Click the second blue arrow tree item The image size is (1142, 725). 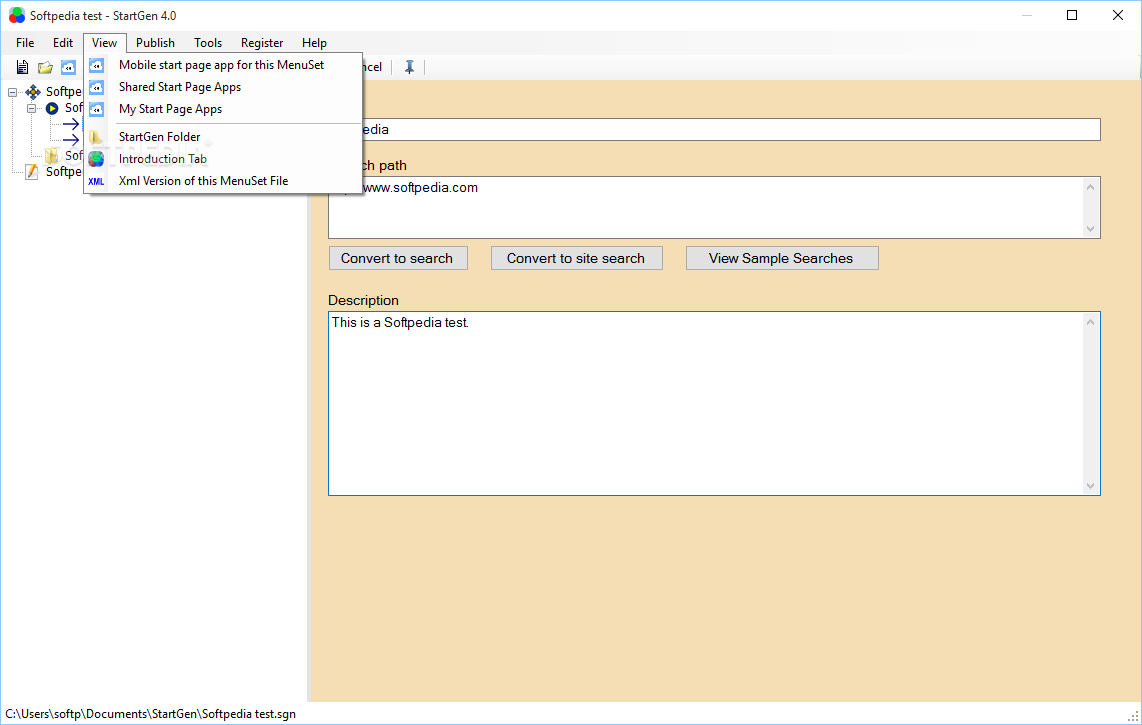point(71,140)
